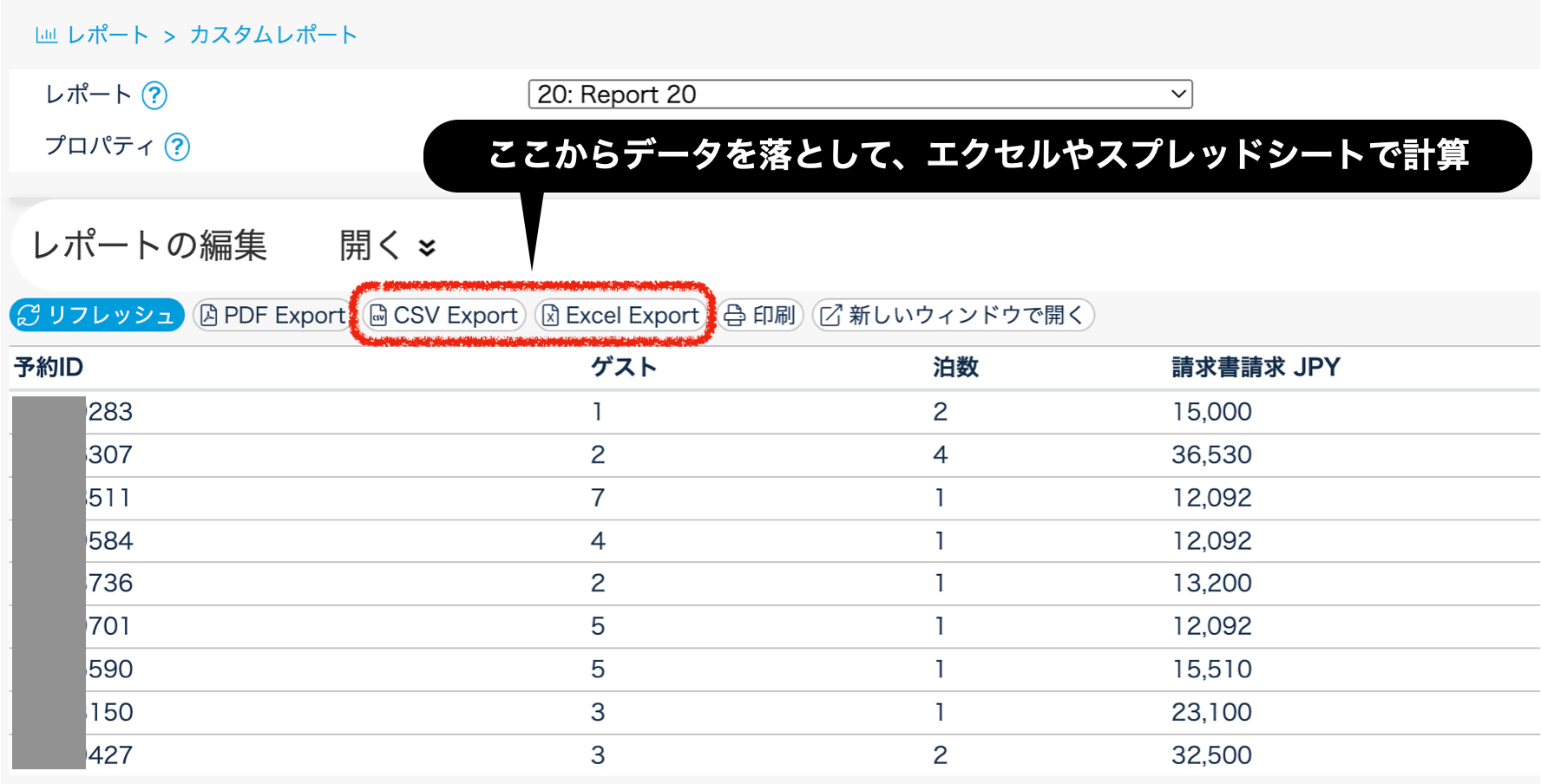The image size is (1541, 784).
Task: Click the help icon beside プロパティ label
Action: pos(177,147)
